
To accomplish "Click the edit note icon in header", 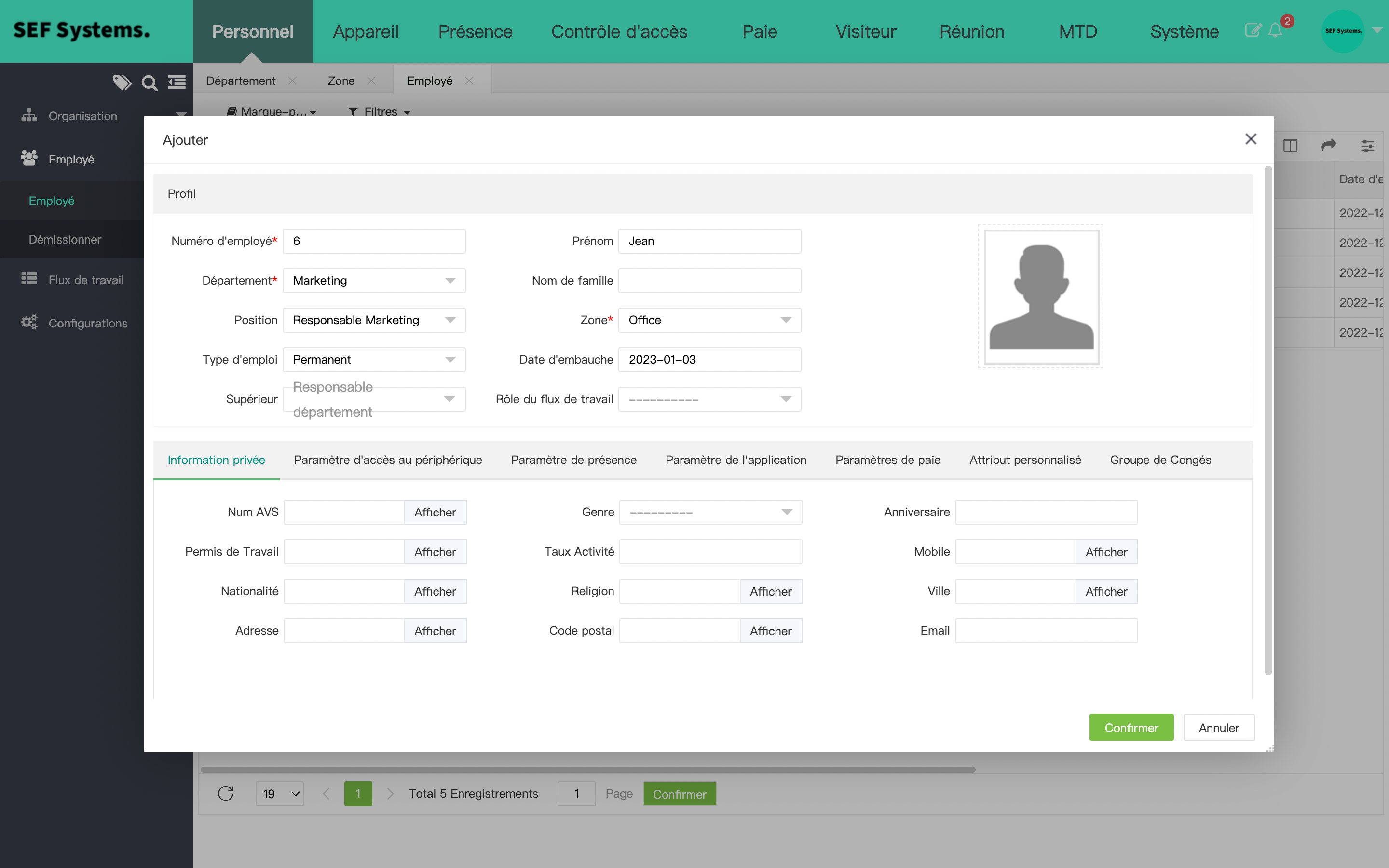I will pos(1253,30).
